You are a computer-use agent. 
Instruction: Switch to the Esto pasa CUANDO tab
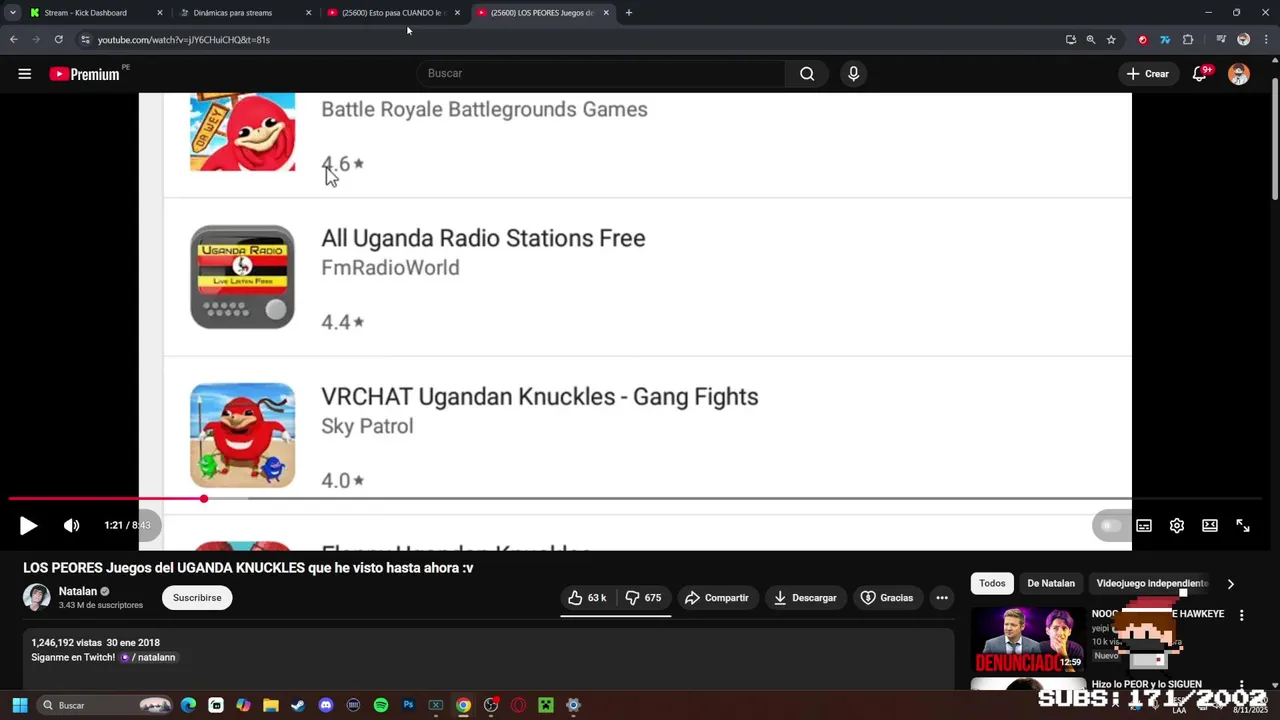[x=391, y=13]
